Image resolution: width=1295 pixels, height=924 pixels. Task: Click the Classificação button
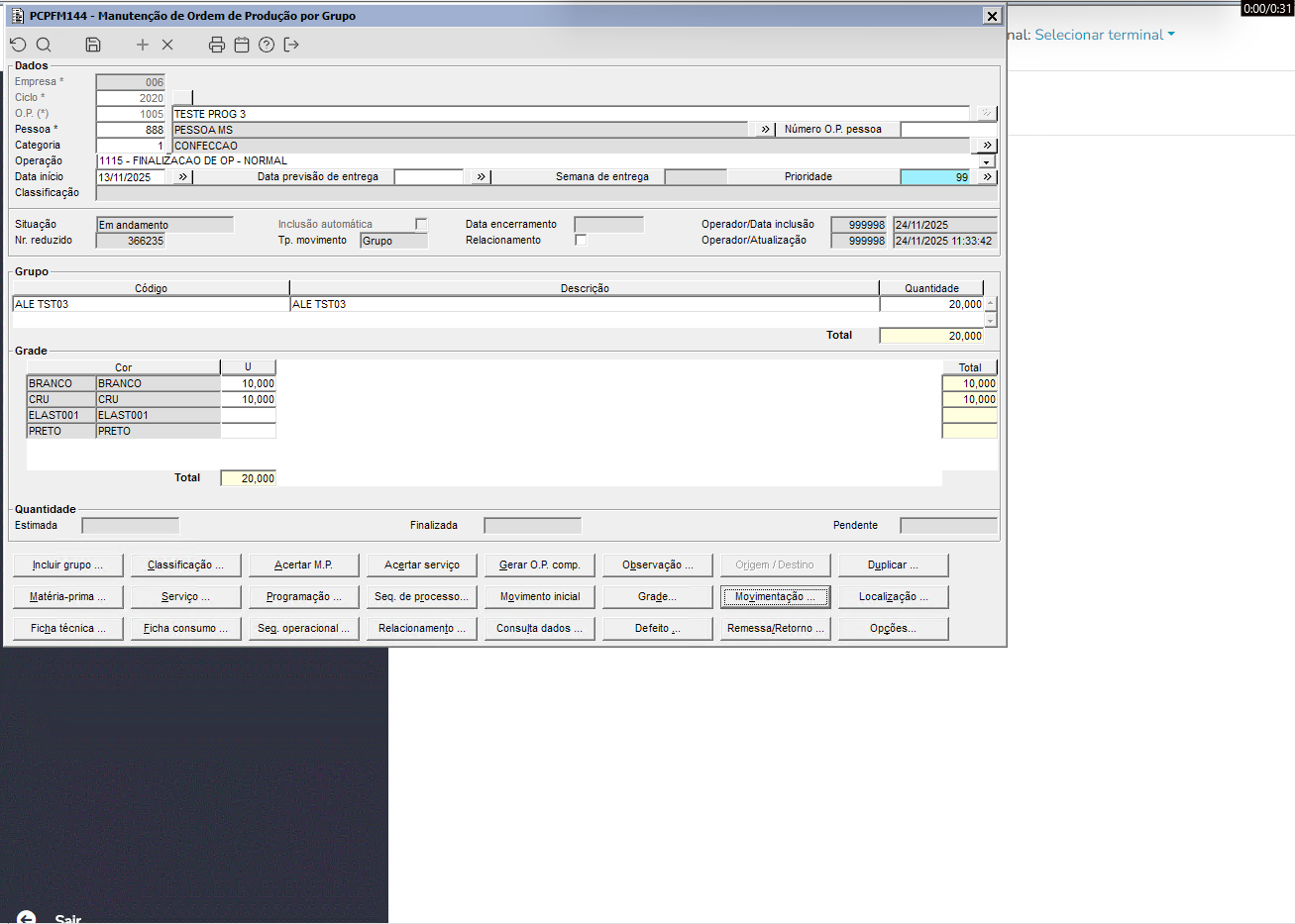tap(185, 565)
